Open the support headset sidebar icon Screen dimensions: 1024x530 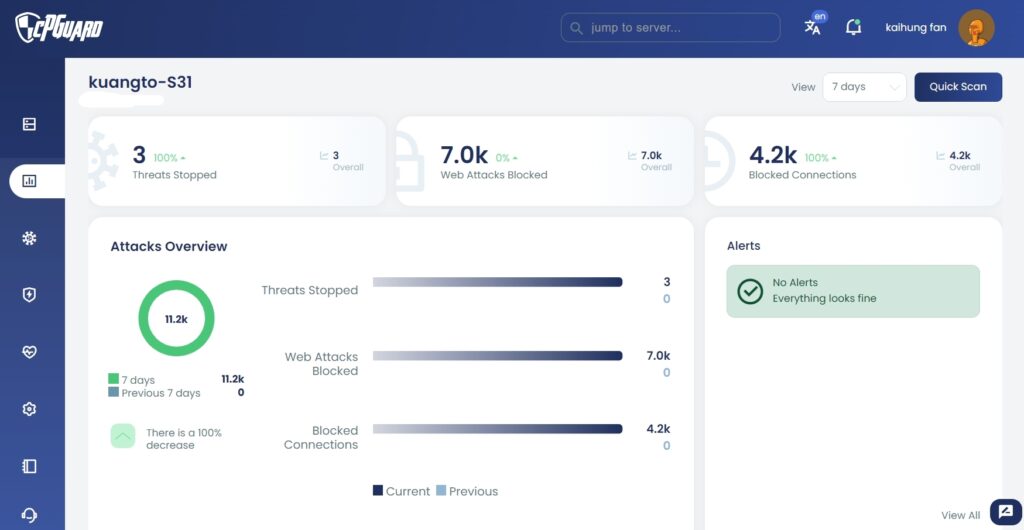click(x=29, y=514)
